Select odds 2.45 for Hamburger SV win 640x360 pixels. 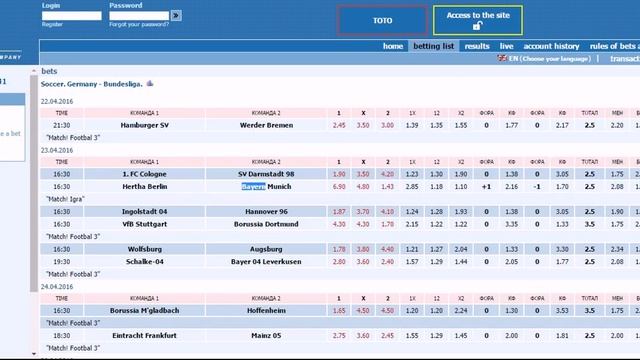(x=339, y=125)
